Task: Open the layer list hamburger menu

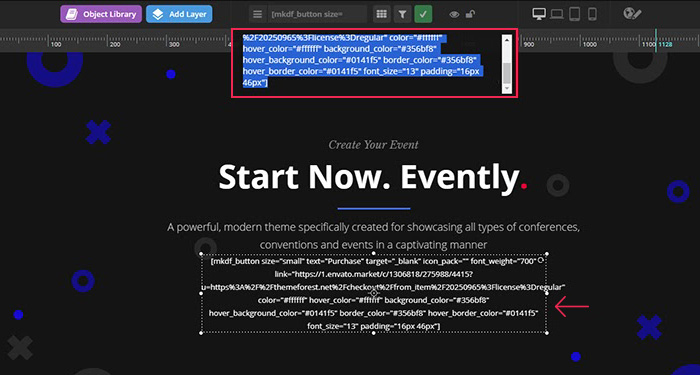Action: point(257,14)
